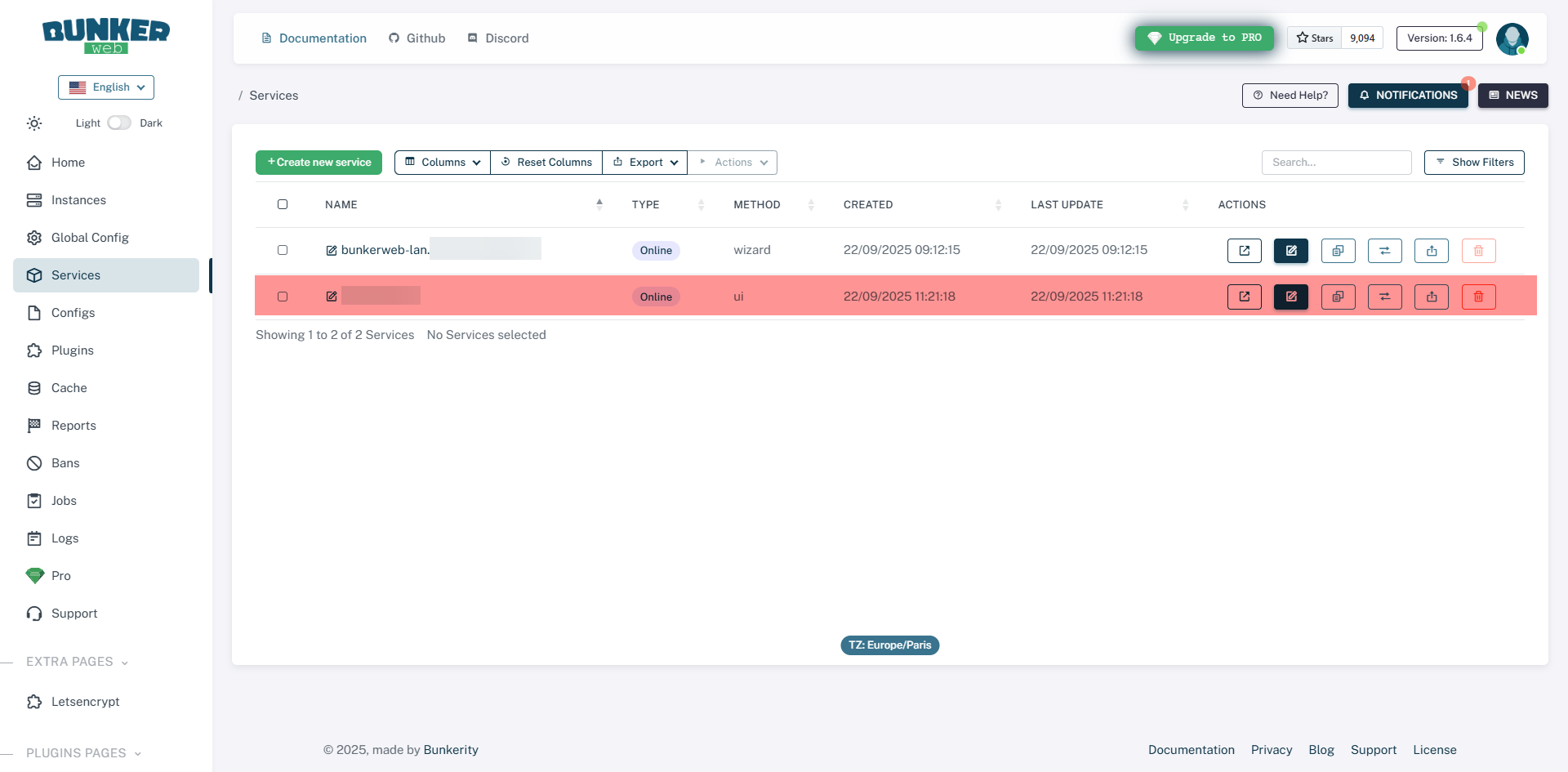The height and width of the screenshot is (772, 1568).
Task: Check the select-all services checkbox
Action: click(x=283, y=204)
